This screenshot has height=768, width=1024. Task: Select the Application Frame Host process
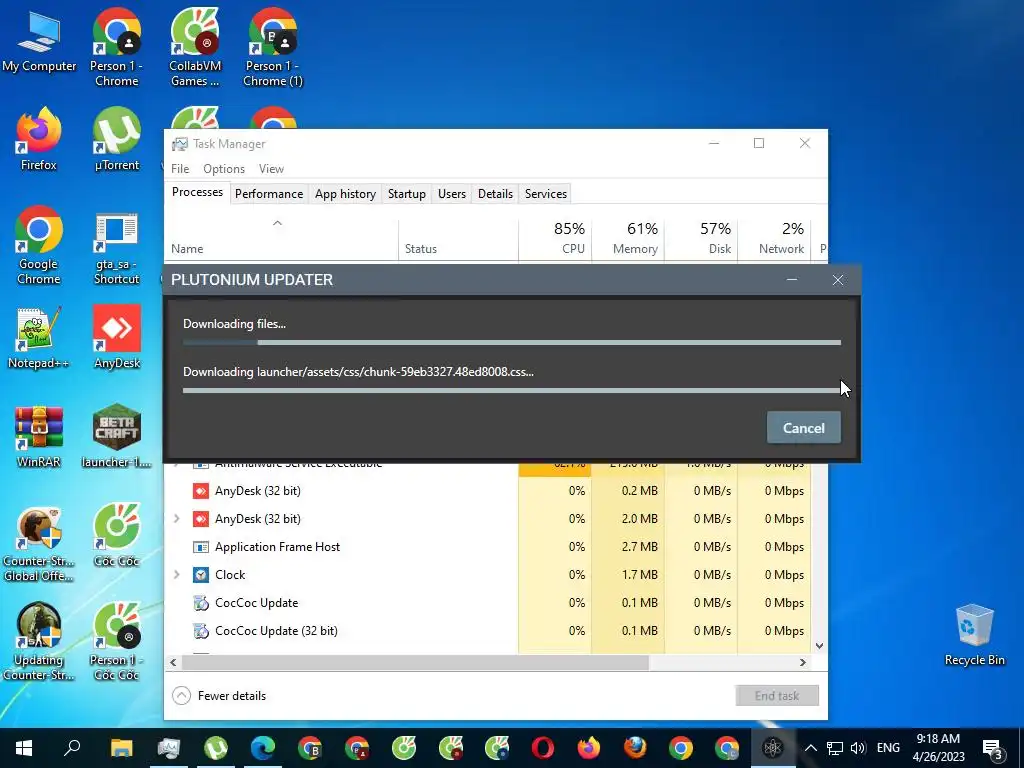pos(488,547)
